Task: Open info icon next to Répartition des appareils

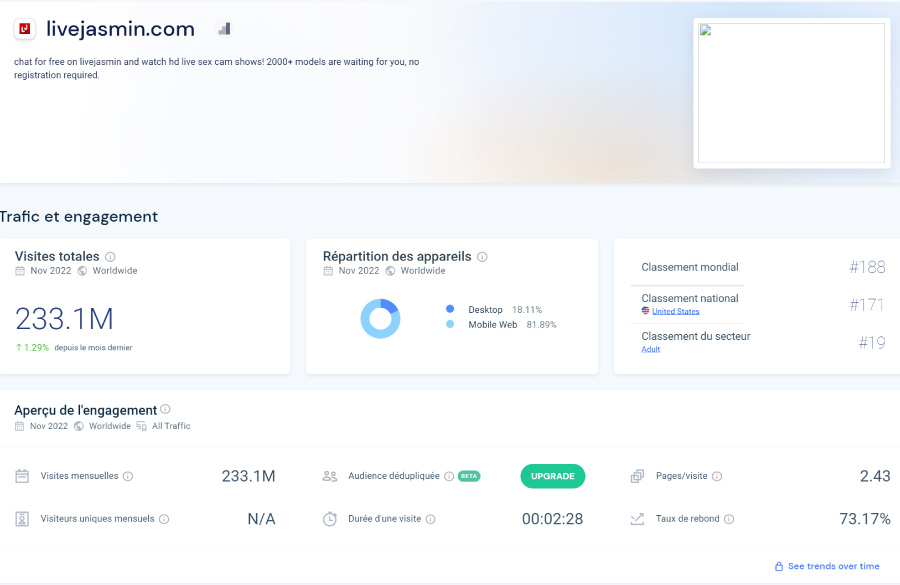Action: [482, 257]
